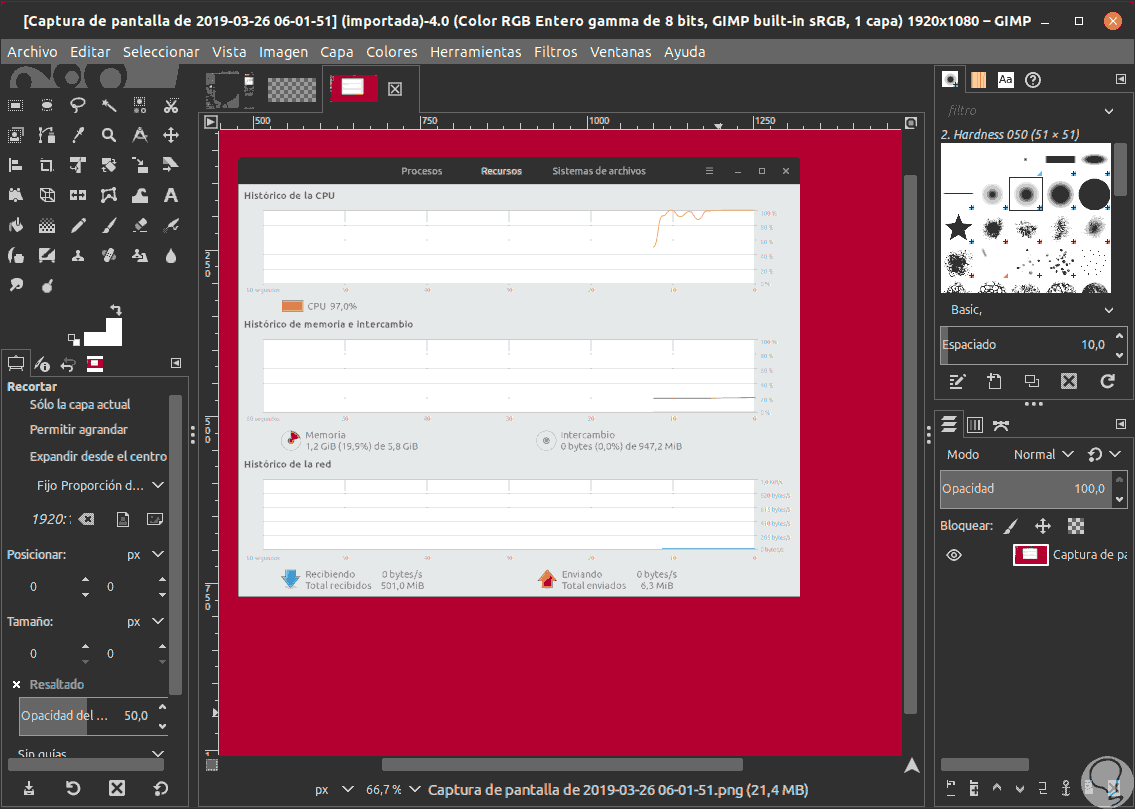Toggle lock position and size icon
1135x809 pixels.
[1042, 526]
